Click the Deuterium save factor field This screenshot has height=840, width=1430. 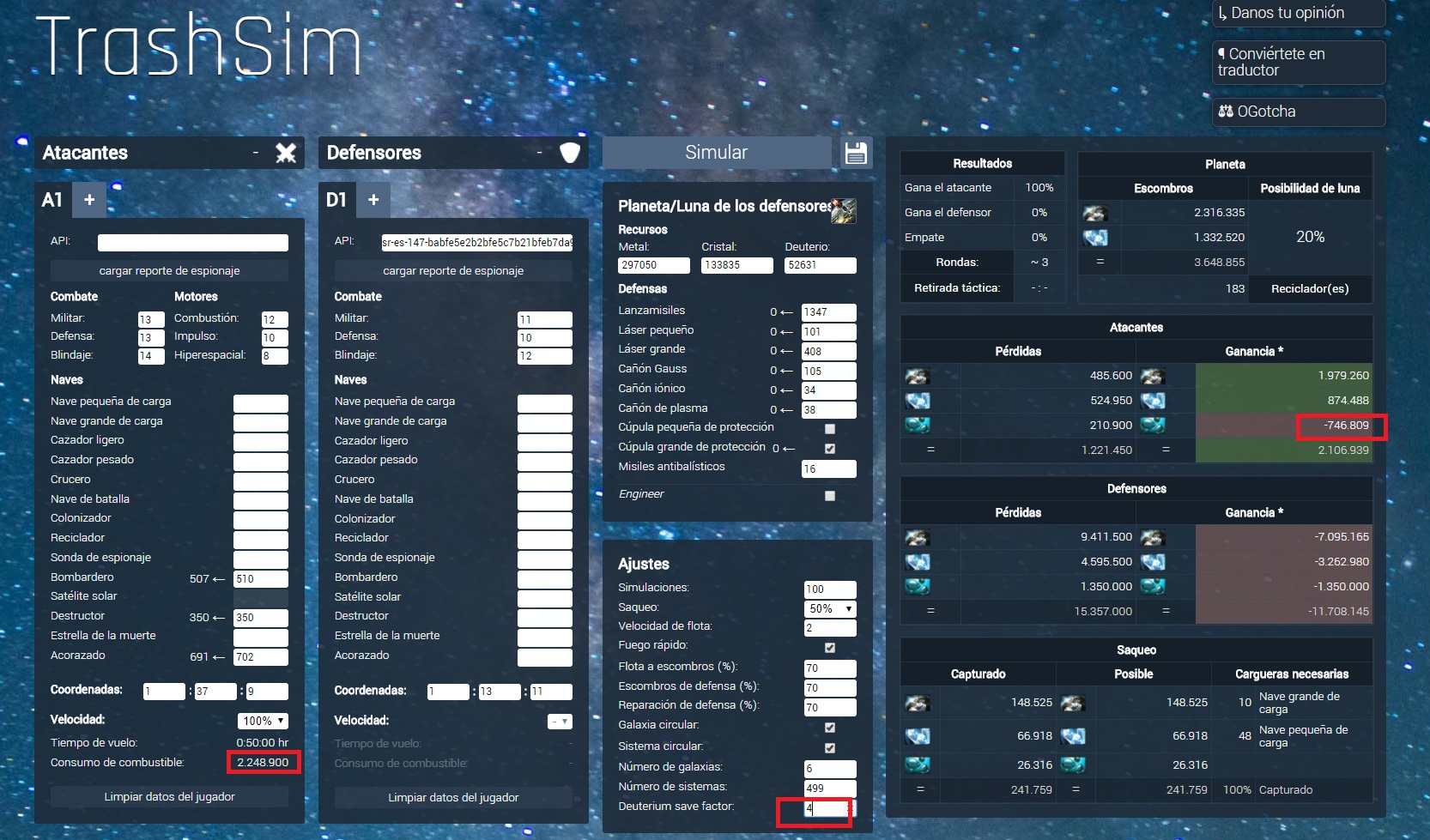pos(830,808)
